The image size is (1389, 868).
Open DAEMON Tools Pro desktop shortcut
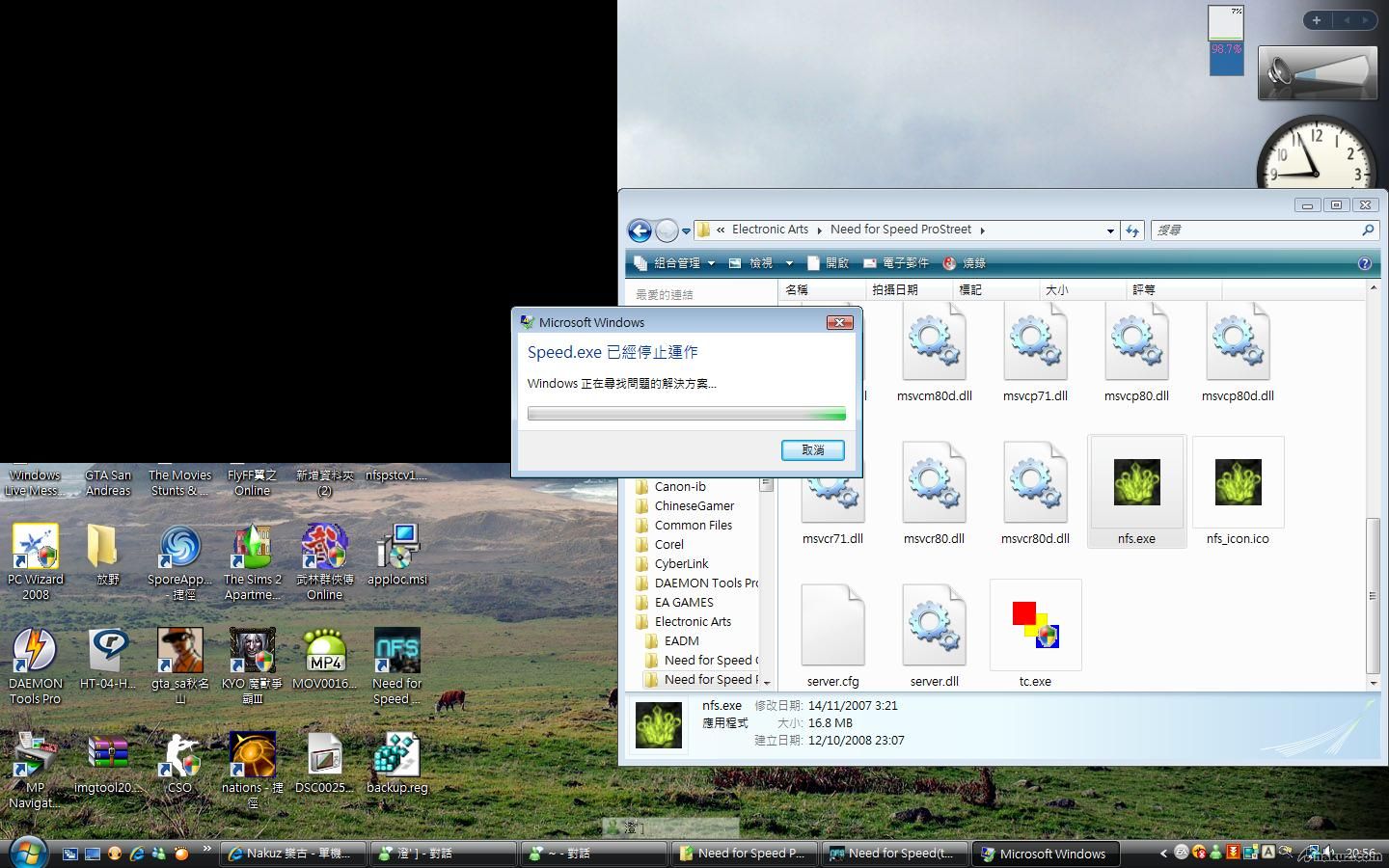[x=36, y=664]
